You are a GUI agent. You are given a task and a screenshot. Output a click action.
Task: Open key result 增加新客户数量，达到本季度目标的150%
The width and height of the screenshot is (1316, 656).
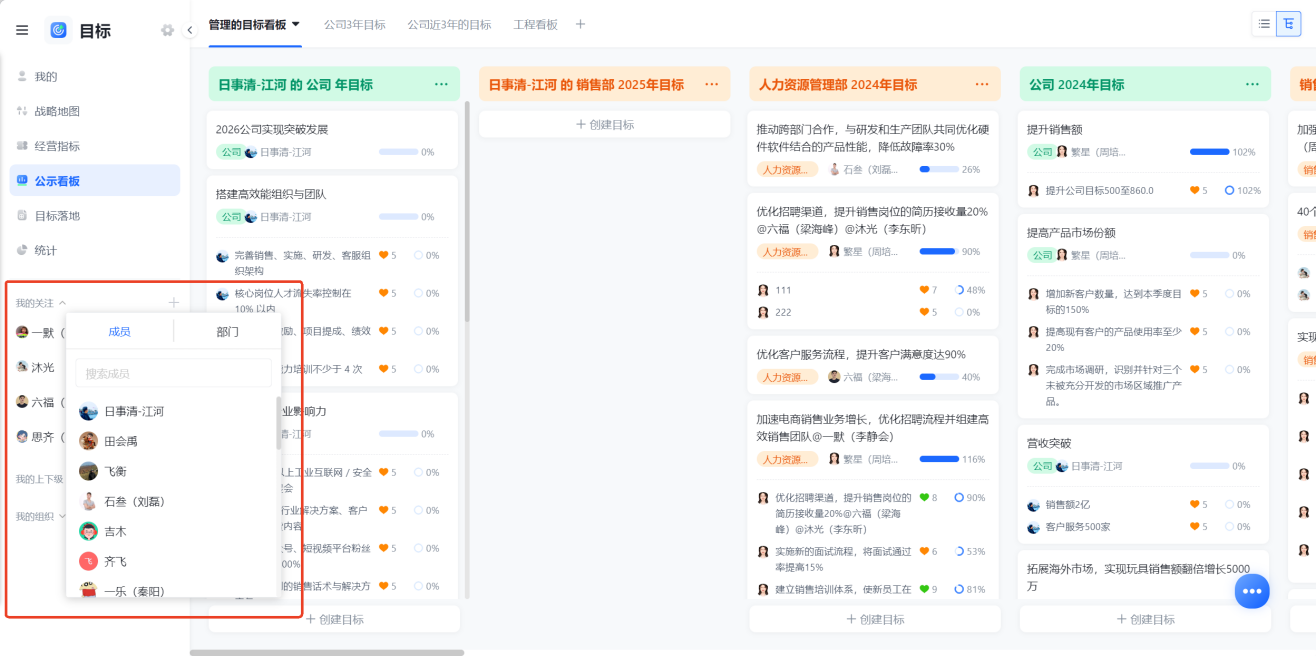pos(1113,301)
